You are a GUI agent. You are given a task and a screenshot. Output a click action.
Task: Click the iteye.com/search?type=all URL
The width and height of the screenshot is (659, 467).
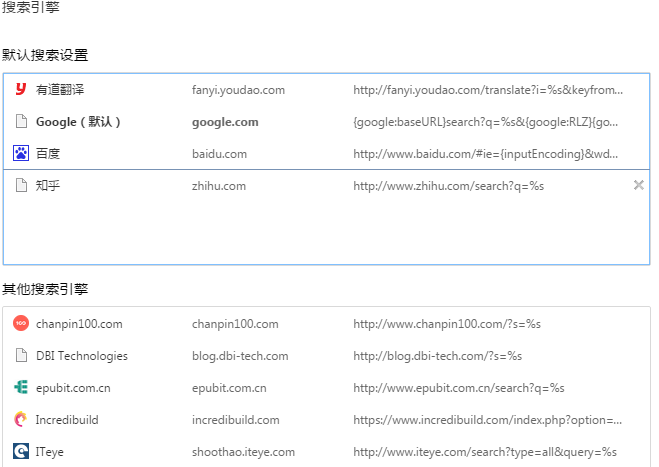click(485, 452)
